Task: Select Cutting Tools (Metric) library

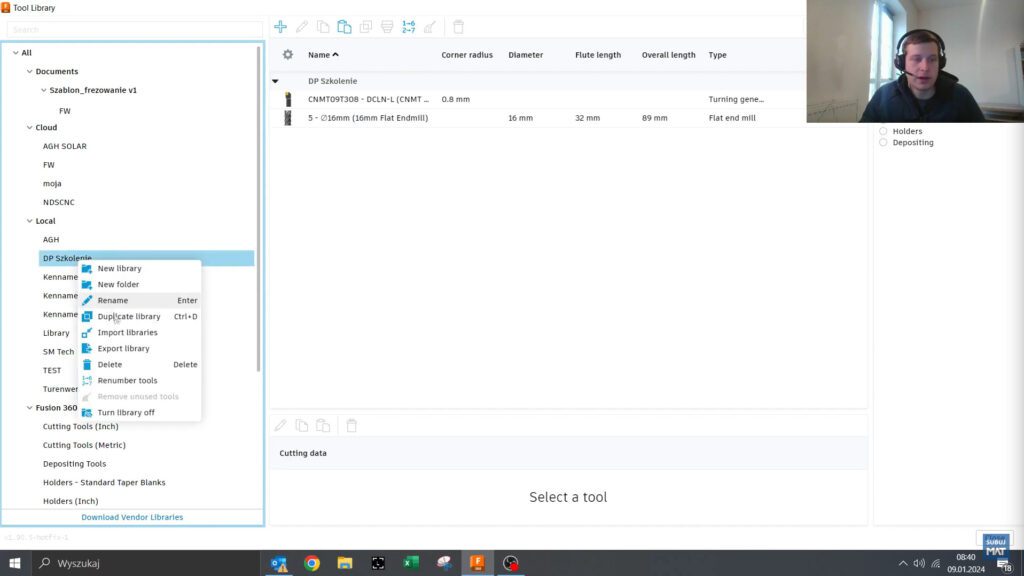Action: (x=84, y=445)
